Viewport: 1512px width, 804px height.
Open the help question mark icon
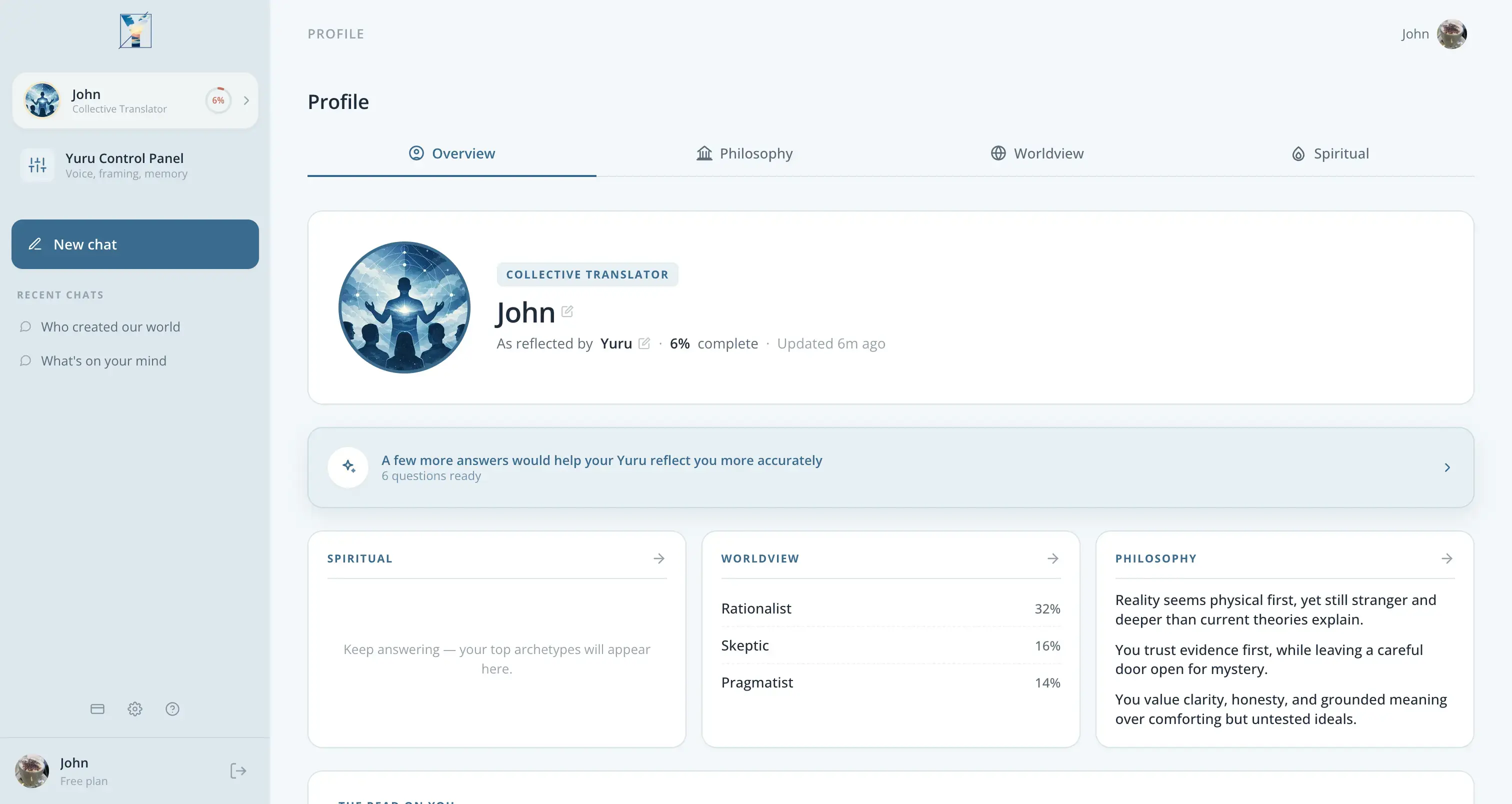pos(172,709)
